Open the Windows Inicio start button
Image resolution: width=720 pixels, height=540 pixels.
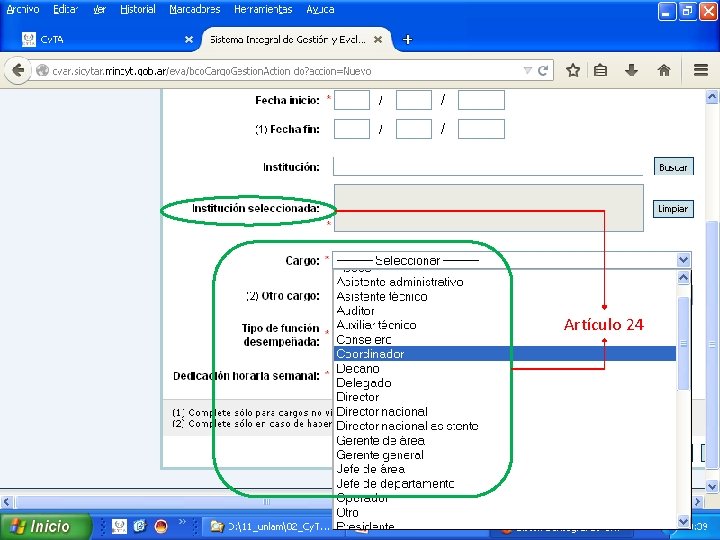45,526
